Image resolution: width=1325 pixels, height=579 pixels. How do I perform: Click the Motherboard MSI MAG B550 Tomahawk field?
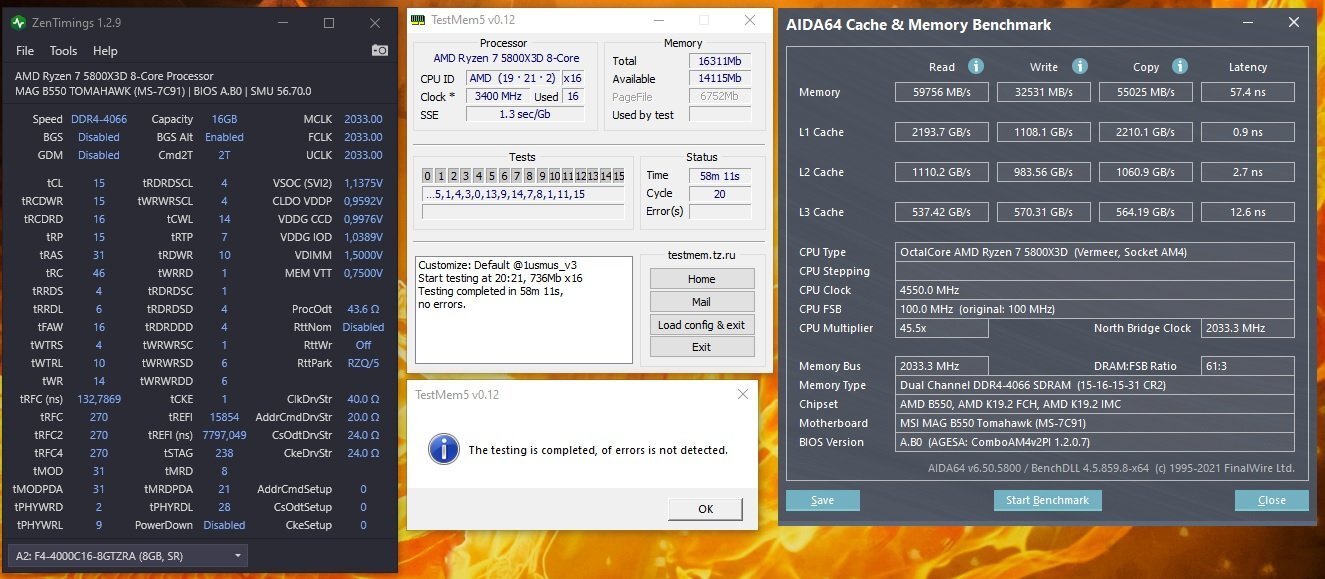[1095, 423]
